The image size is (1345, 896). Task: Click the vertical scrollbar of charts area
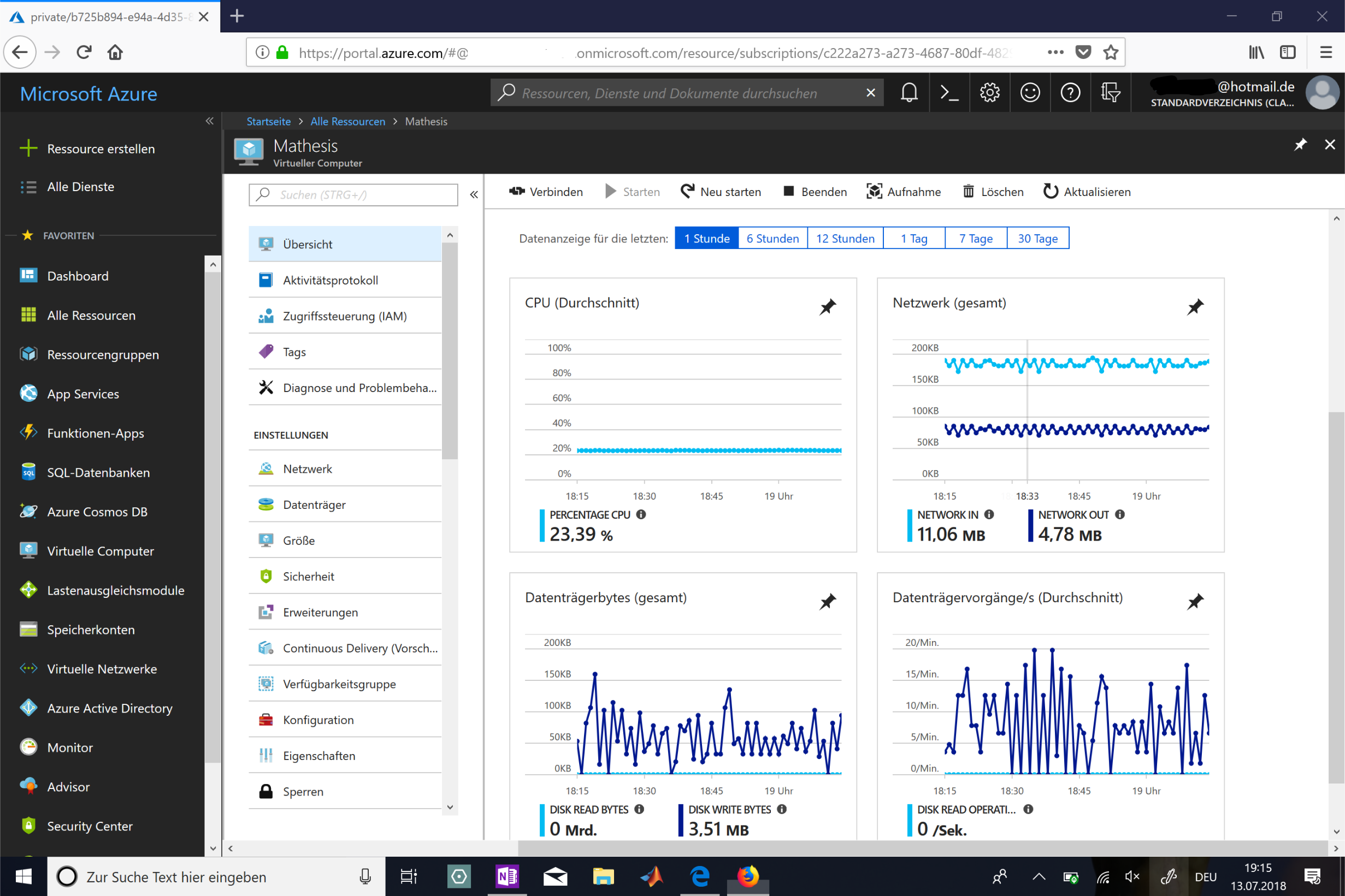pos(1336,597)
